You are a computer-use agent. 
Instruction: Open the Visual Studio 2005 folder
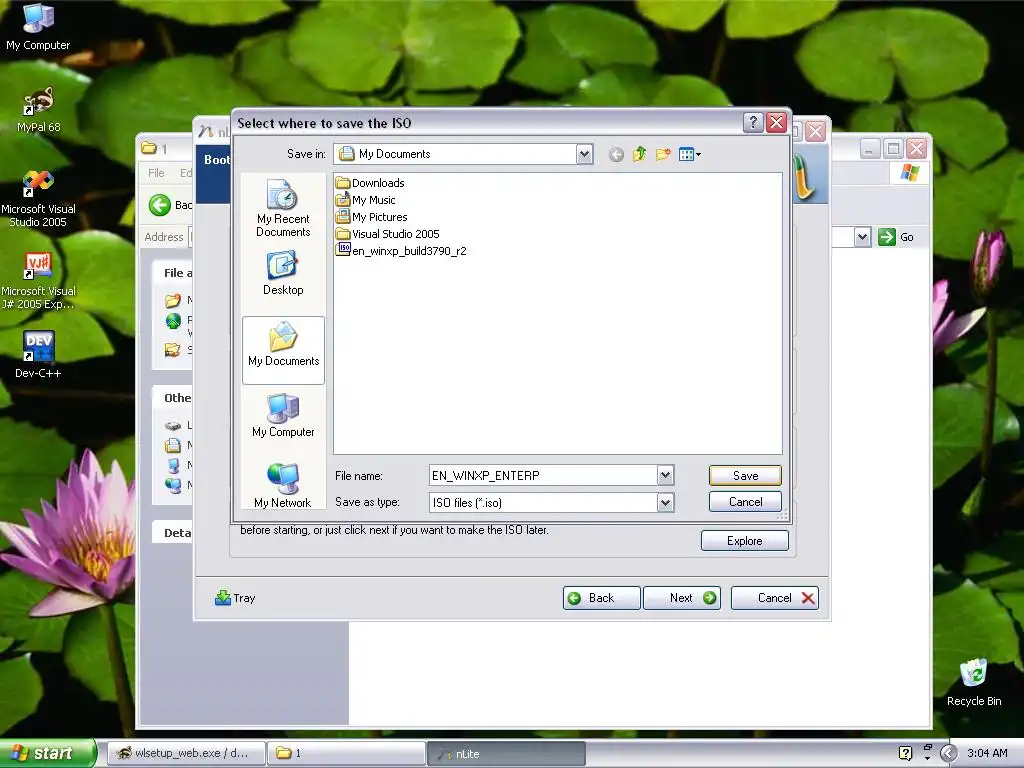coord(387,234)
